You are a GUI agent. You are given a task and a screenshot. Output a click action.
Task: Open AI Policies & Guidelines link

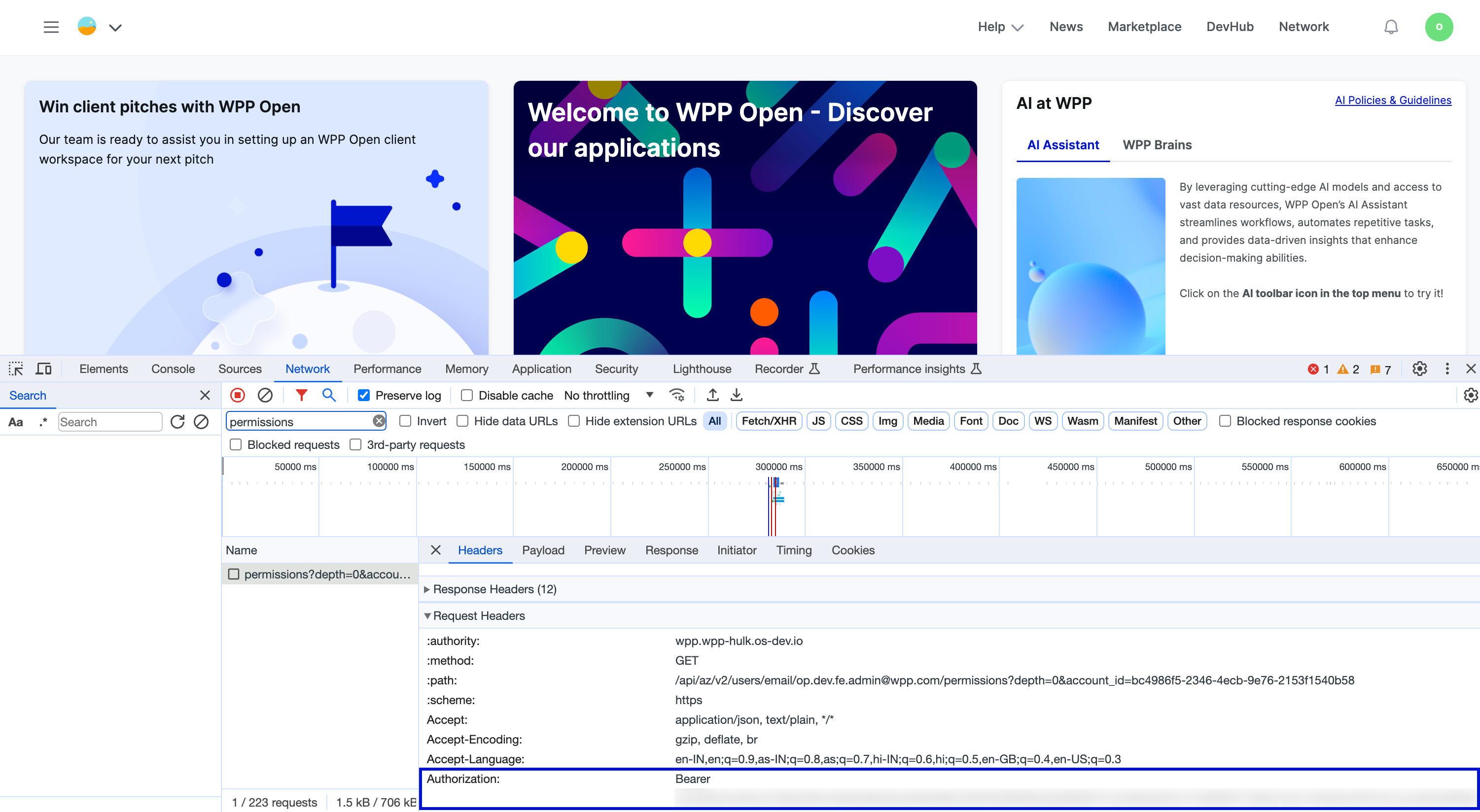click(1393, 100)
